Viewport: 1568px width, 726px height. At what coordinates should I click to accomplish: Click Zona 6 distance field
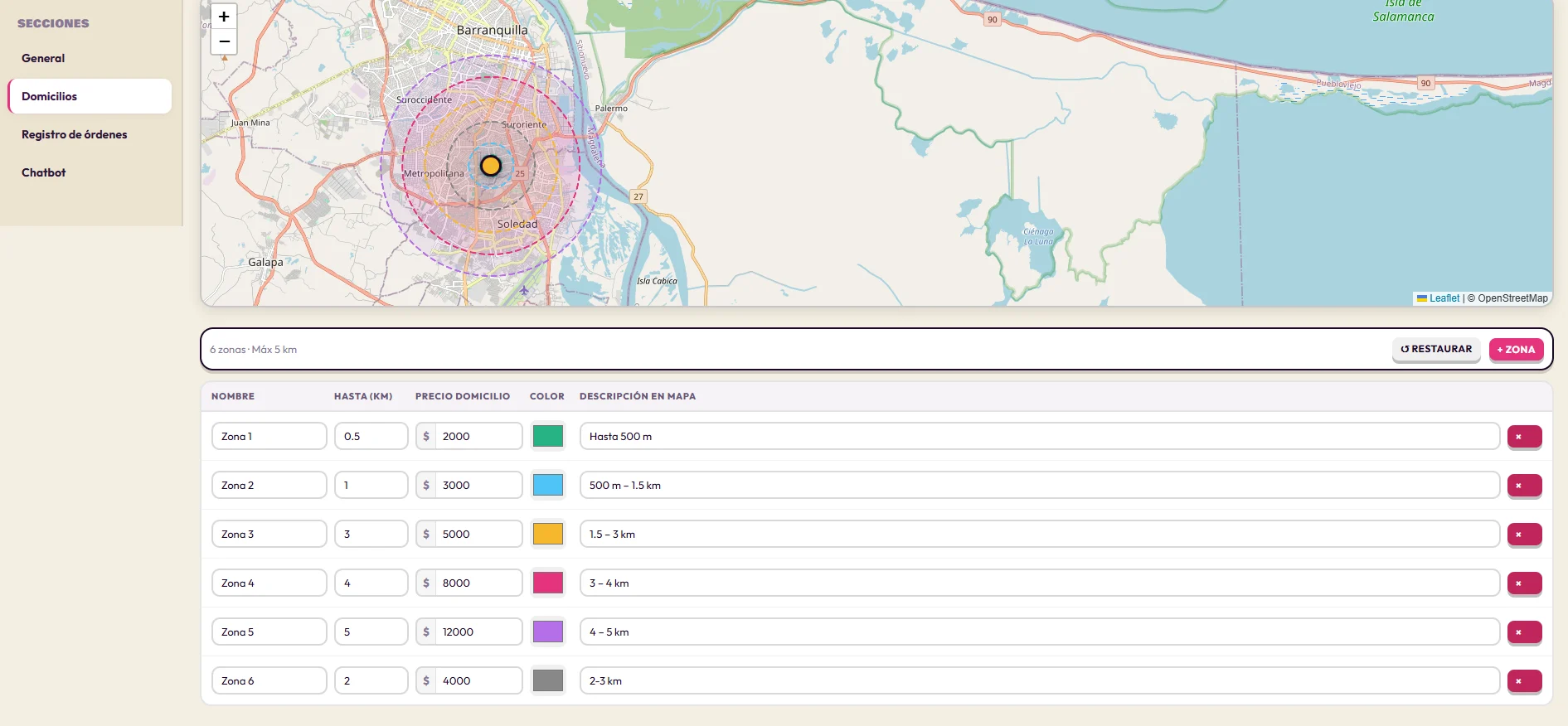click(371, 680)
